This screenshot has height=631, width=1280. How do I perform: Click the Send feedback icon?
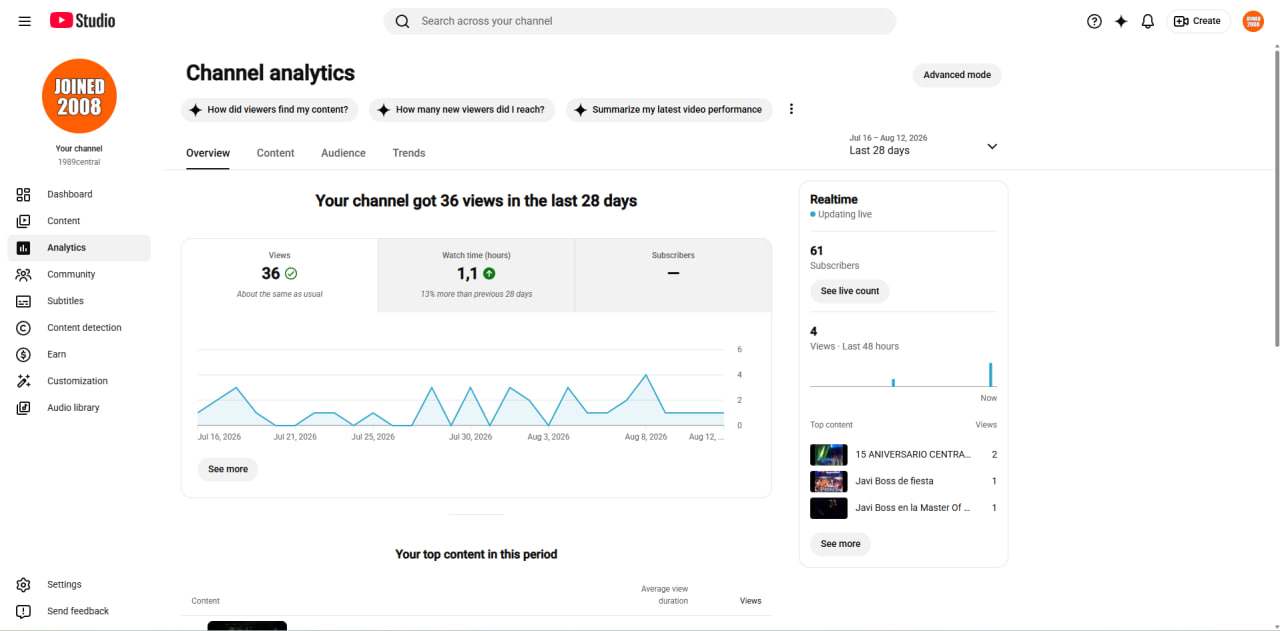[x=23, y=611]
